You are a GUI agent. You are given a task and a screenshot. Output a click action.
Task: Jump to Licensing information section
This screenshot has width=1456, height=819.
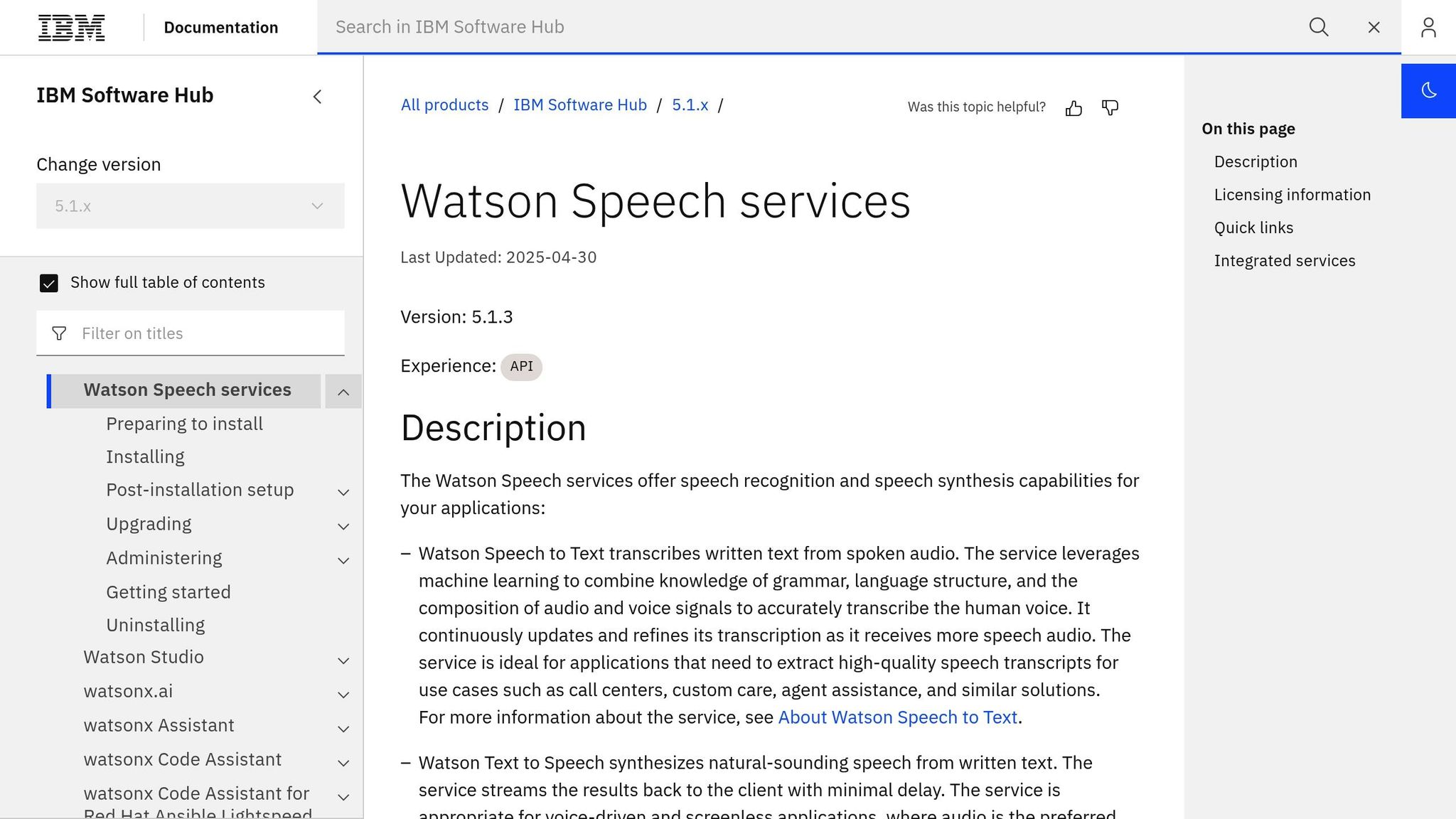pyautogui.click(x=1292, y=195)
